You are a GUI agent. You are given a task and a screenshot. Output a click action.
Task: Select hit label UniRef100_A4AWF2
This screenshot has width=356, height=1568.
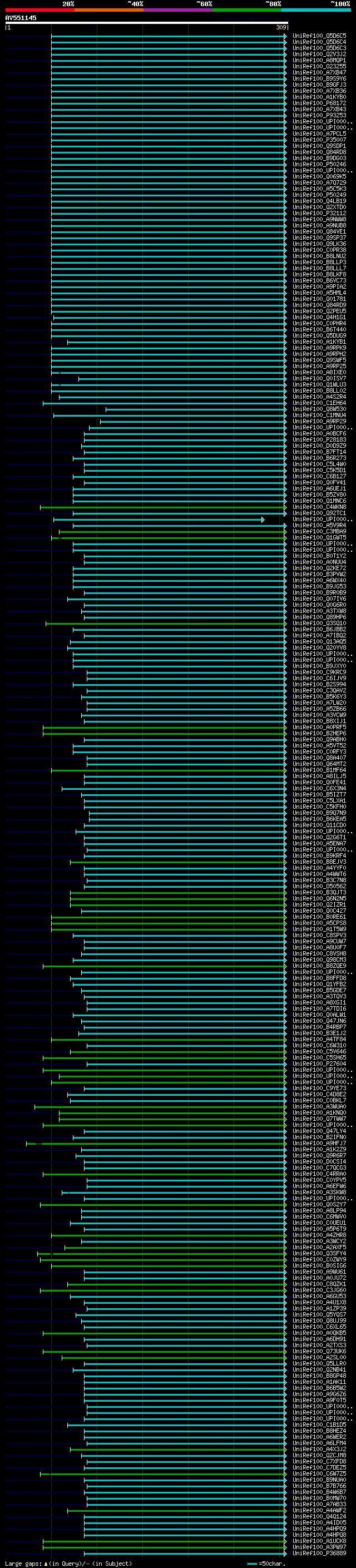click(x=319, y=1510)
